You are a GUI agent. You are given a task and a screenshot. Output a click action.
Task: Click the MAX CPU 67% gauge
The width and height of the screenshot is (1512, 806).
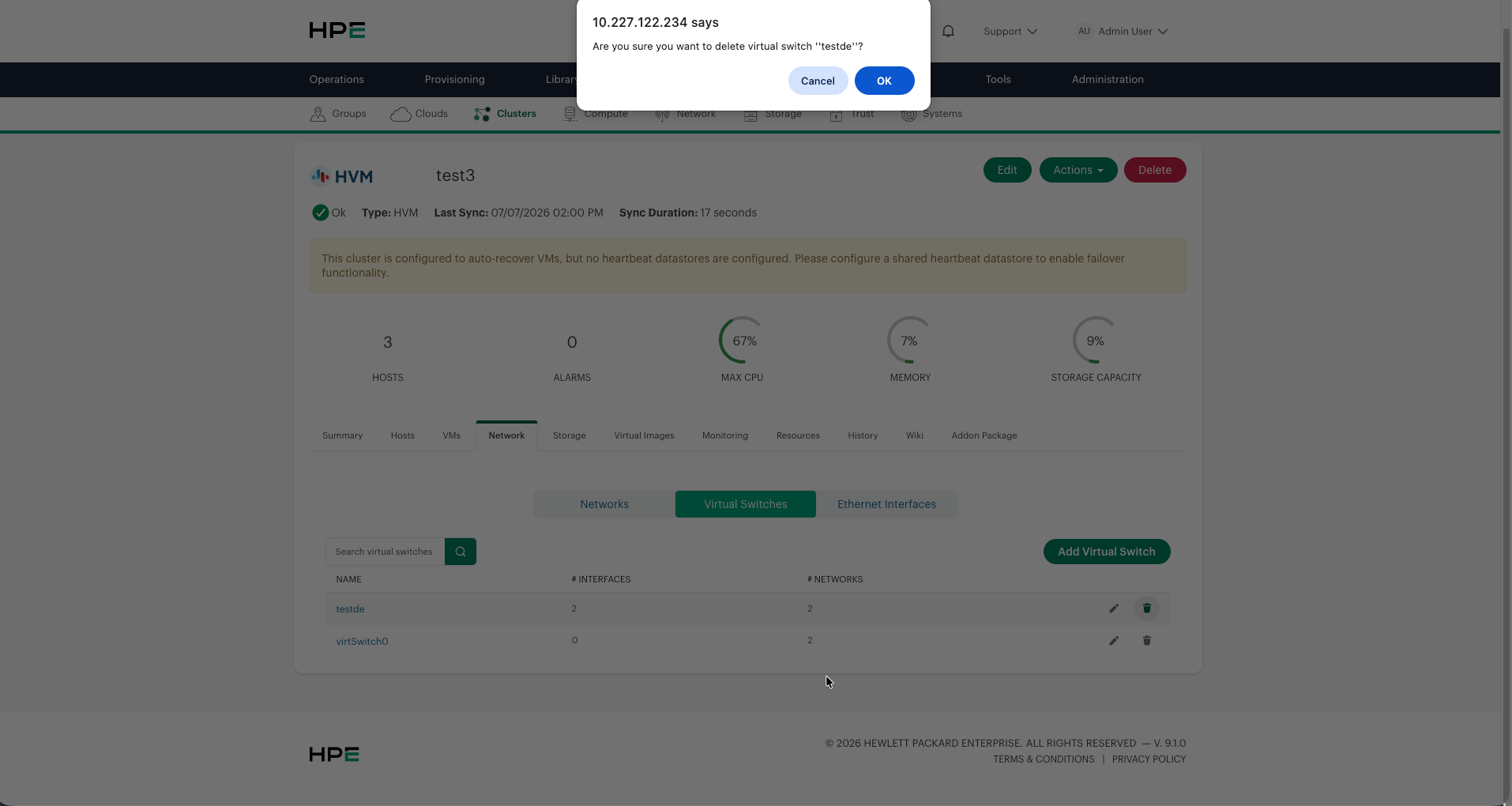[743, 341]
